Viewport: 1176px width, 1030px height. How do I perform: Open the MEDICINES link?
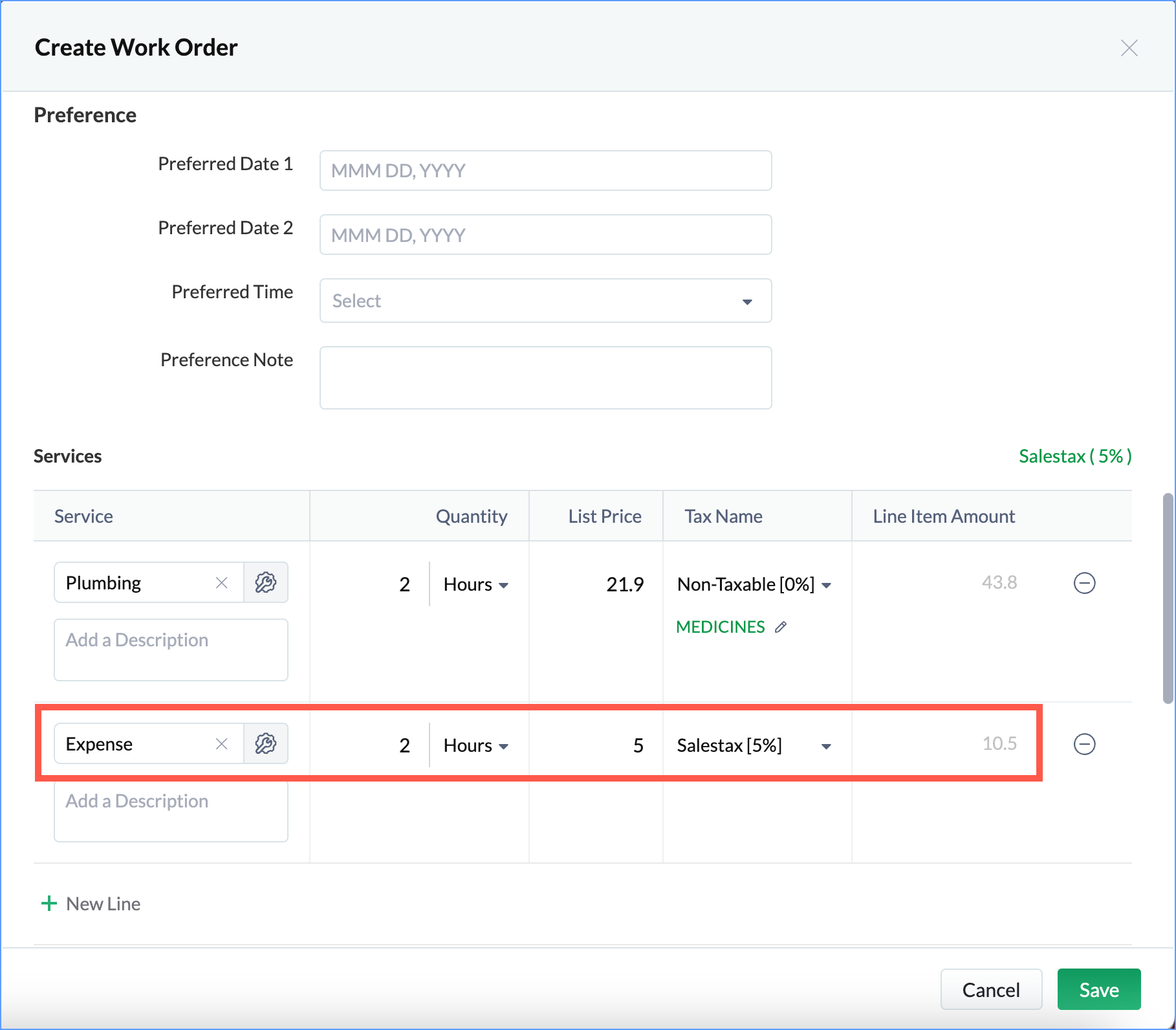point(720,627)
